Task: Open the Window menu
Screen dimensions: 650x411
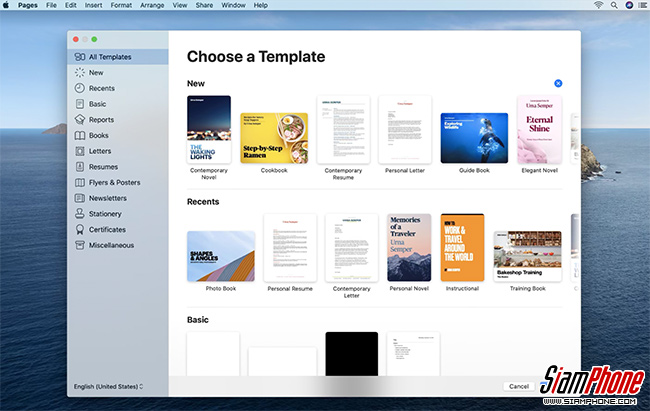Action: click(233, 5)
